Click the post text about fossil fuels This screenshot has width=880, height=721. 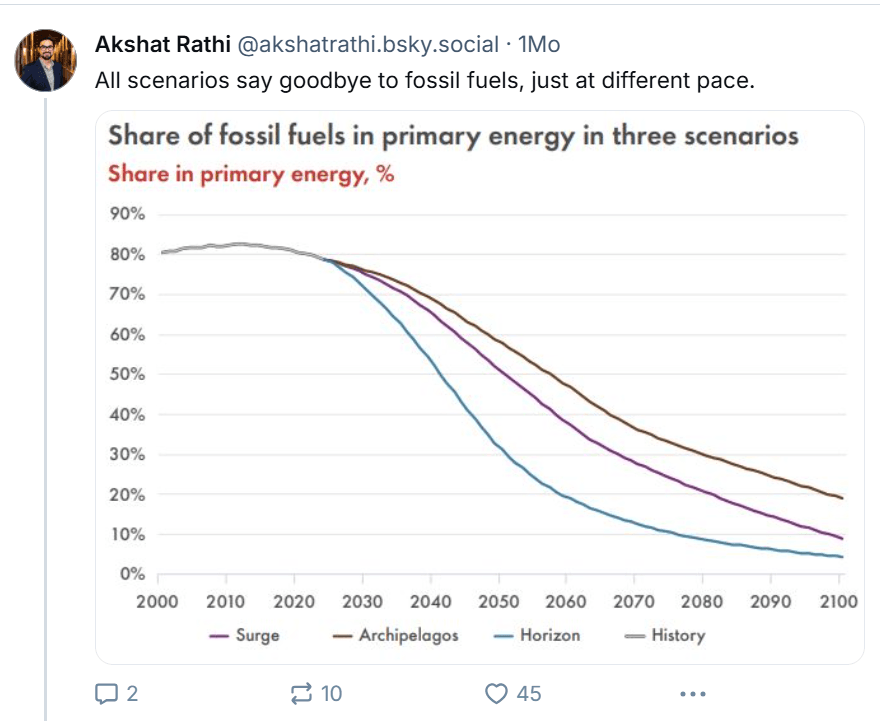[x=423, y=80]
